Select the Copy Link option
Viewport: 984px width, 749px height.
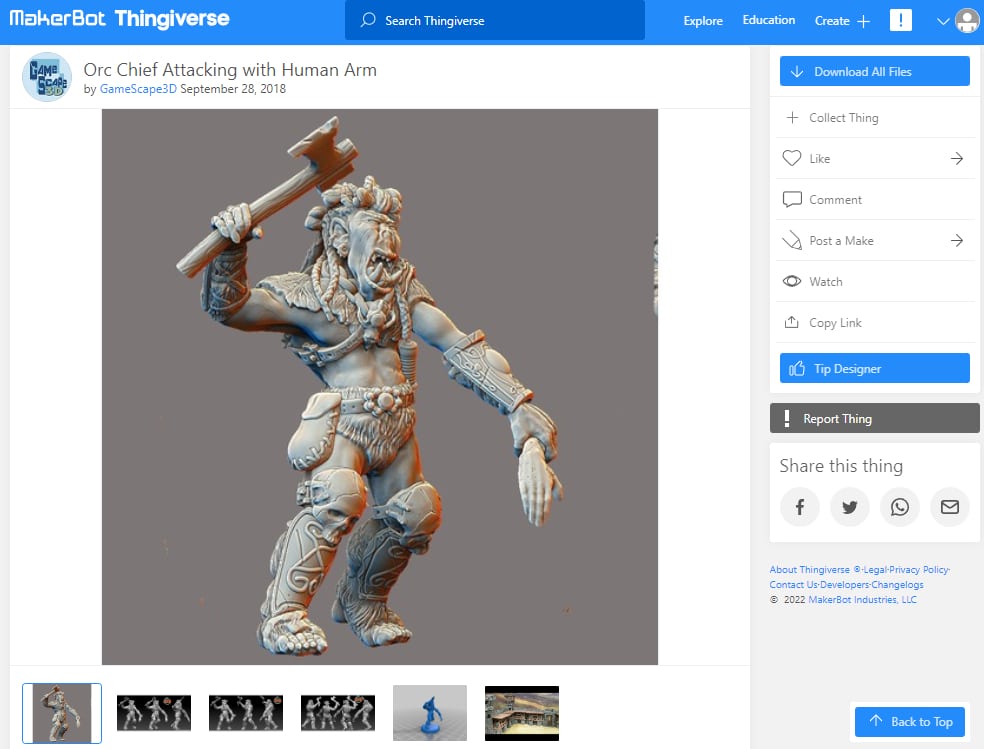pyautogui.click(x=874, y=322)
